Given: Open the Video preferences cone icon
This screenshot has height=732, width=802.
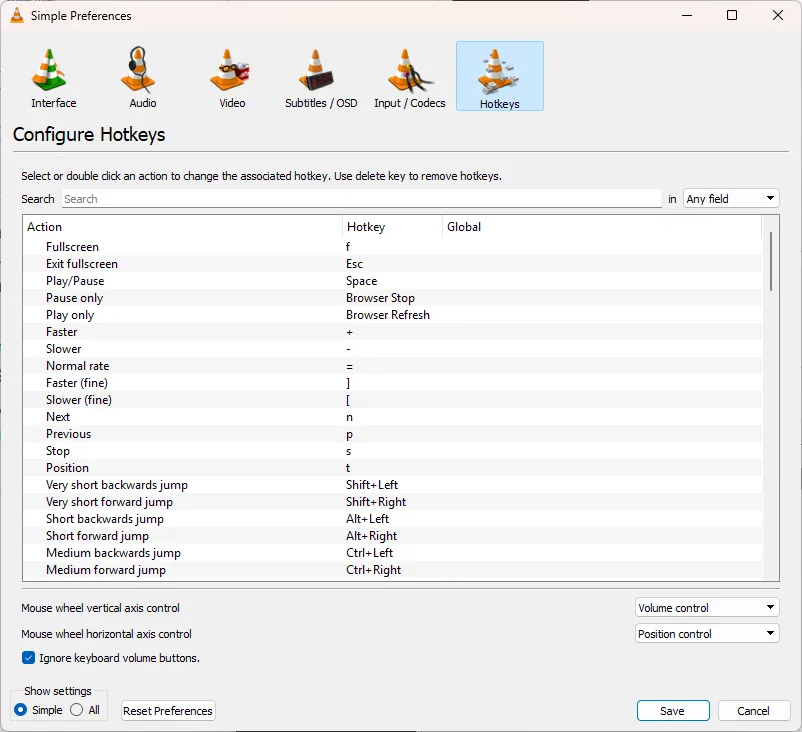Looking at the screenshot, I should coord(230,70).
